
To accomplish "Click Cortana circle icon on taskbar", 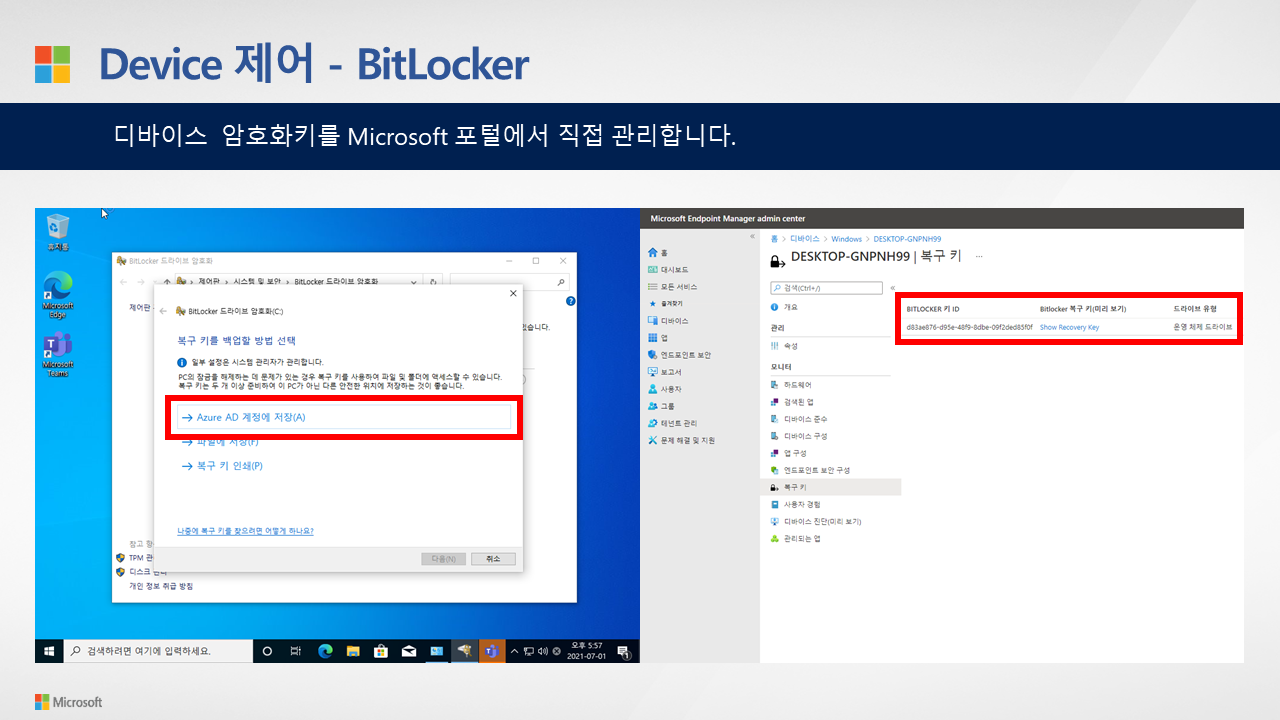I will coord(267,651).
